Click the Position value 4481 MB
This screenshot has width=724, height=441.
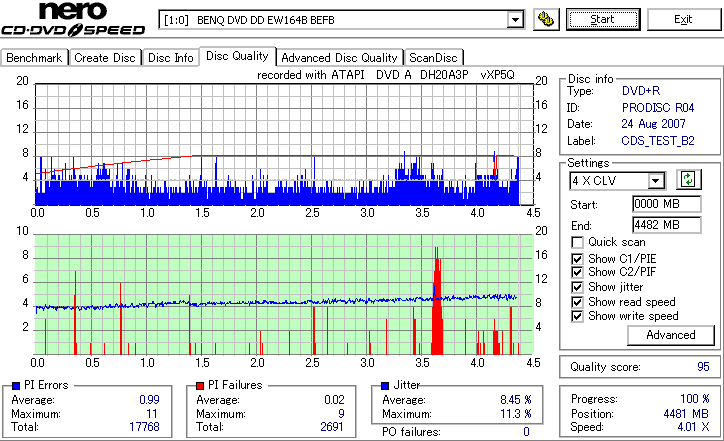pos(686,414)
